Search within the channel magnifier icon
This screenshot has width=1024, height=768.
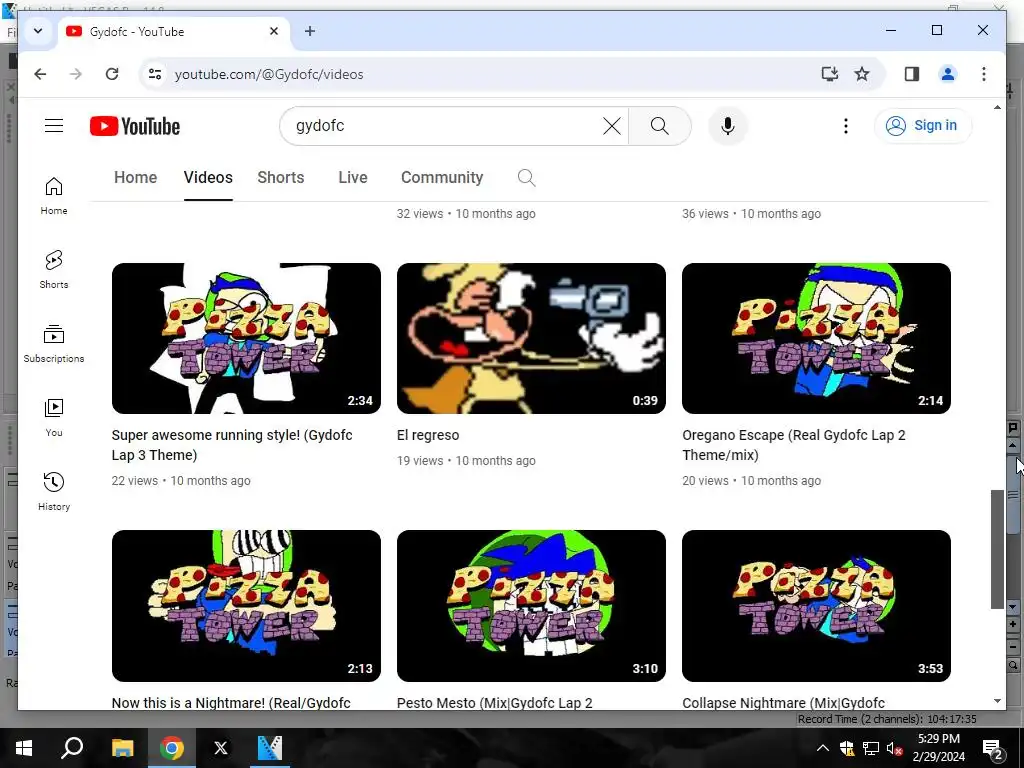pyautogui.click(x=526, y=178)
